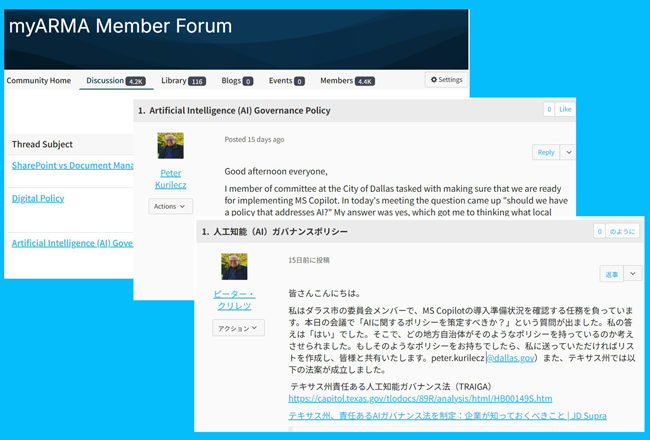The width and height of the screenshot is (650, 440).
Task: Click the Good afternoon everyone greeting
Action: 276,171
